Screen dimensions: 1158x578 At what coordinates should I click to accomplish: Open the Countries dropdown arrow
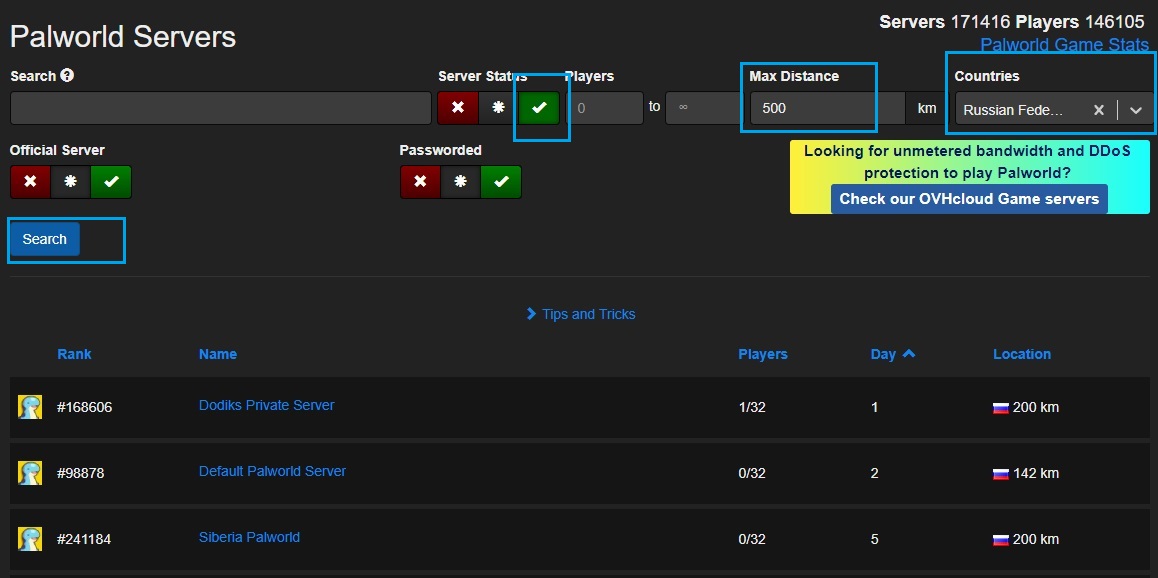coord(1136,110)
